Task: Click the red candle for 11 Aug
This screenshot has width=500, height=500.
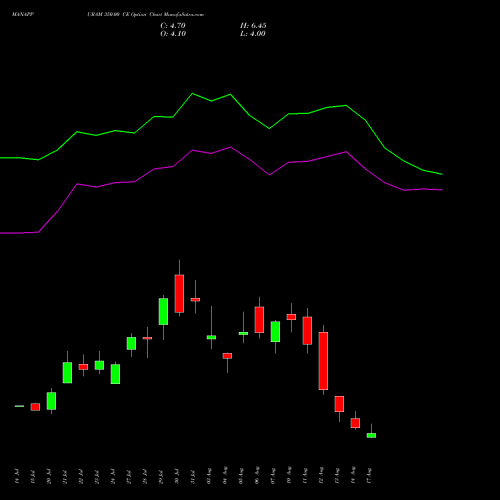Action: 307,331
